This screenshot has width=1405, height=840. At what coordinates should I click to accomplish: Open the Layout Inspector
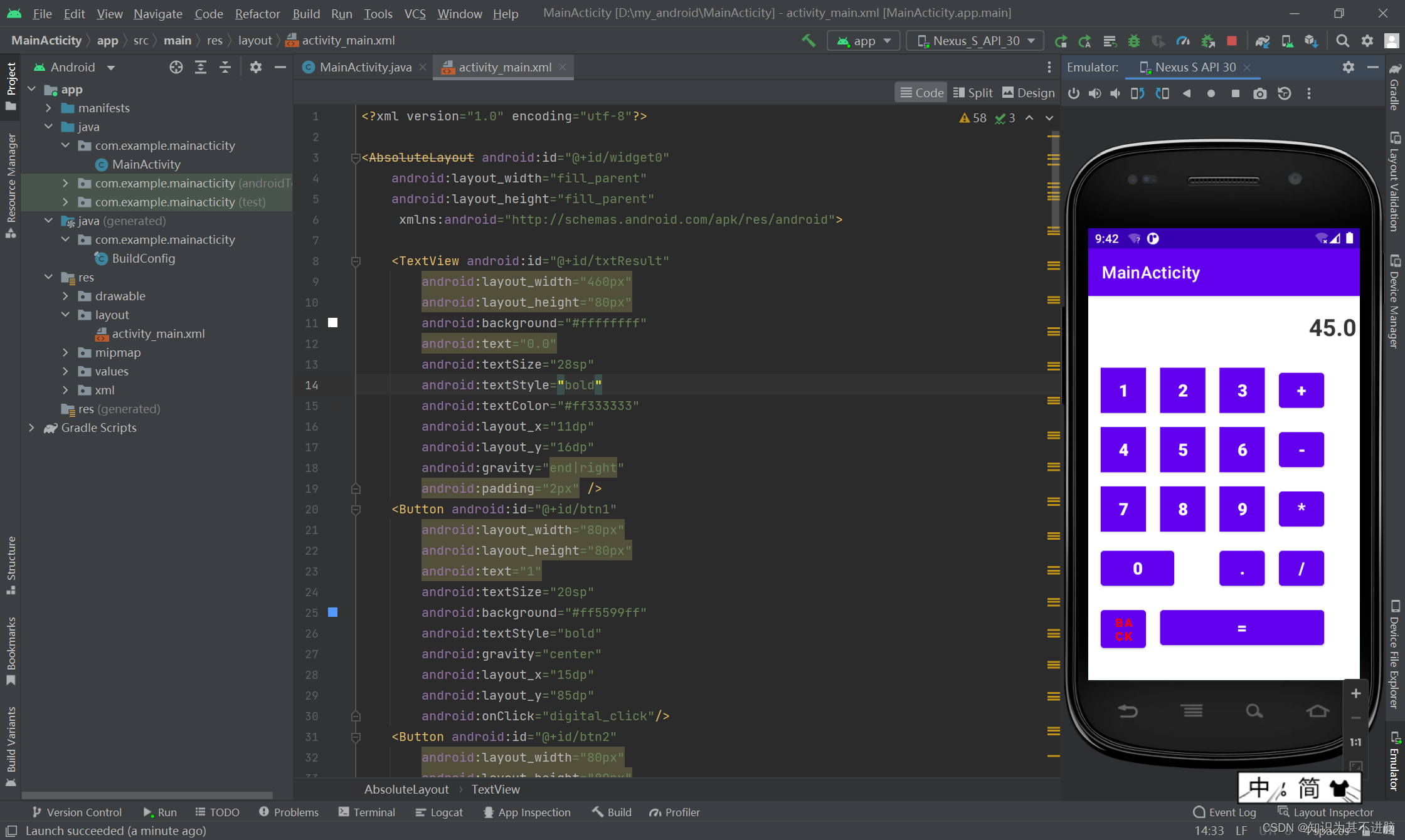(1325, 812)
